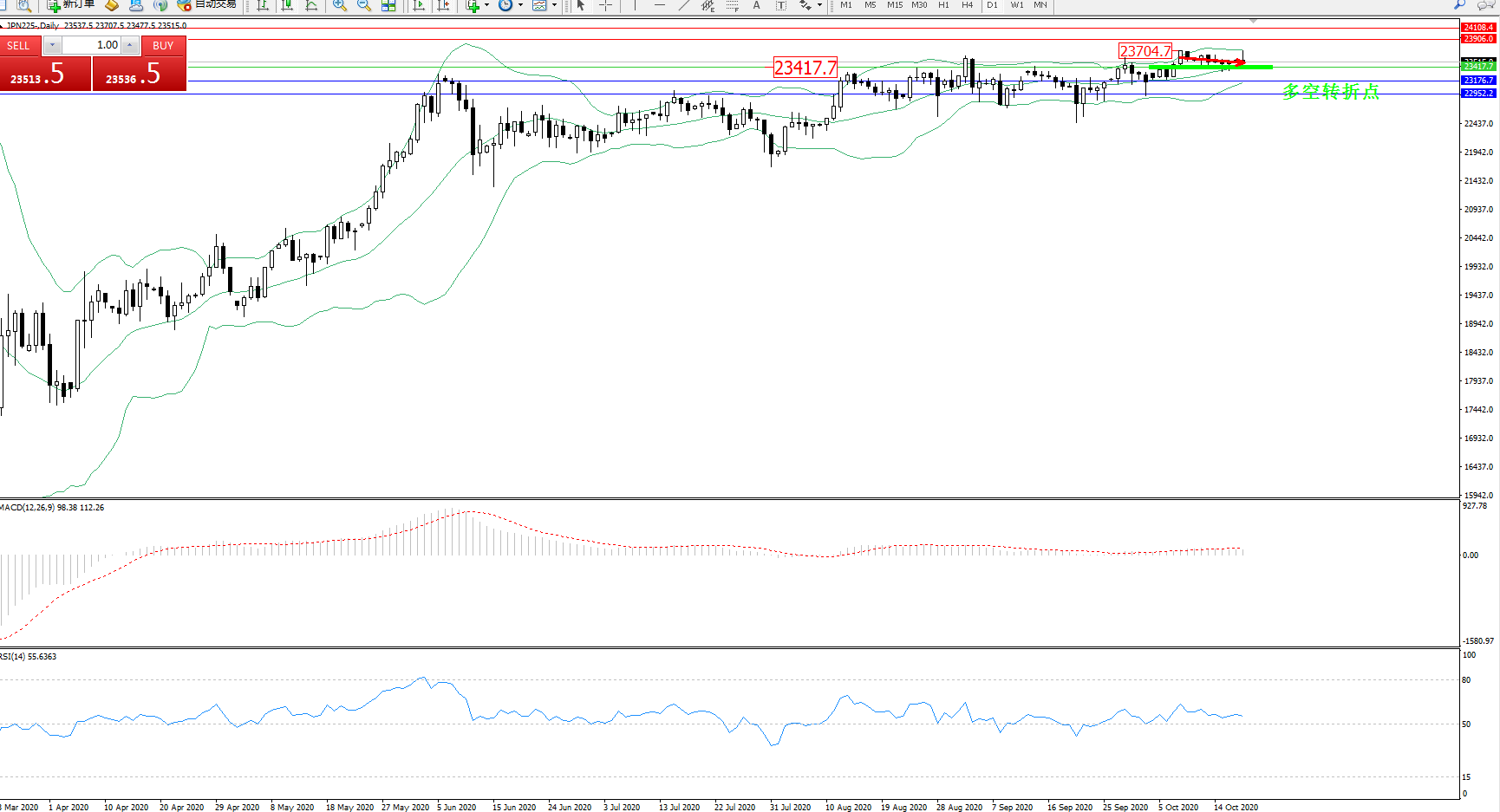Open the search magnifier icon
Screen dimensions: 1500x812
pos(1460,5)
